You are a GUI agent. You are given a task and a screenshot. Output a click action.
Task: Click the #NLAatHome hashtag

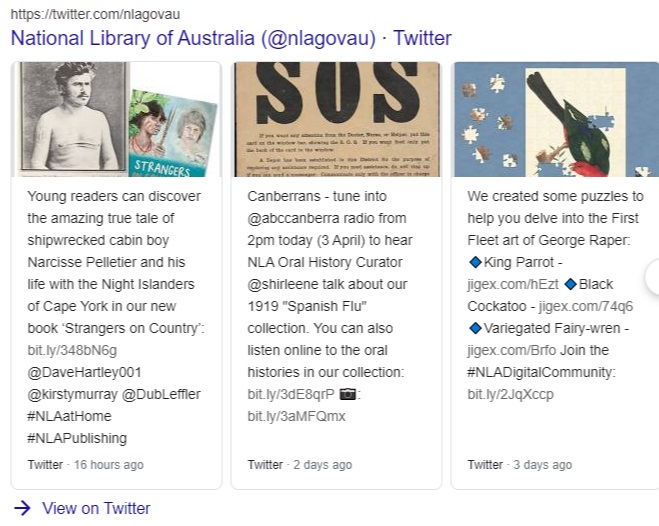(x=73, y=416)
